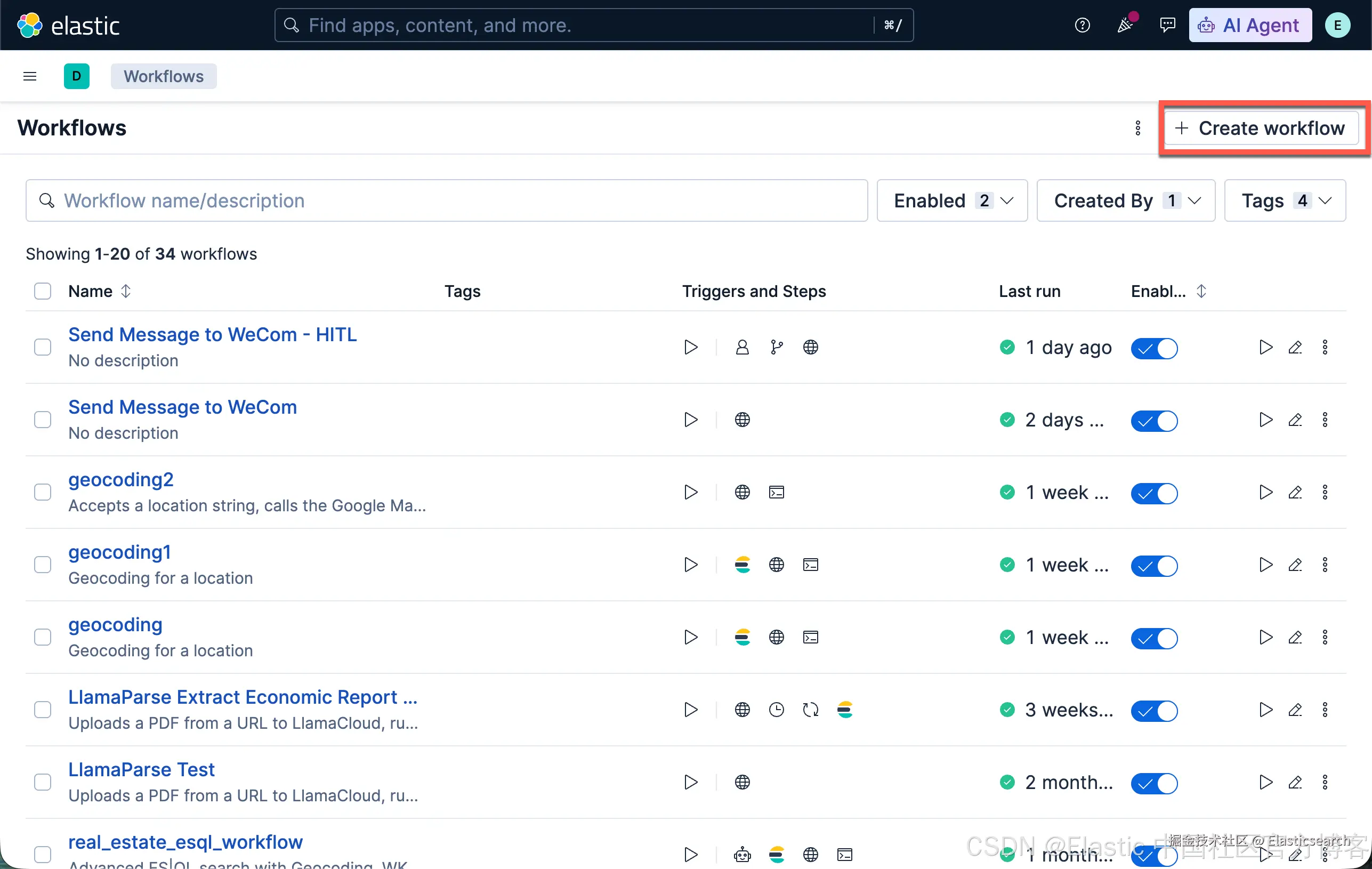Open the Elastic home logo
This screenshot has height=869, width=1372.
[68, 25]
